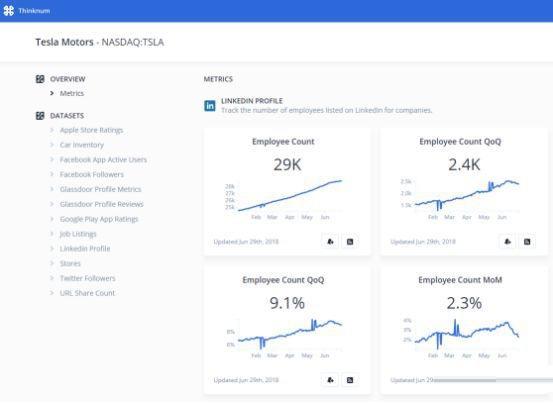Click second icon button on Employee Count QoQ 2.4K card
This screenshot has width=553, height=403.
(527, 242)
